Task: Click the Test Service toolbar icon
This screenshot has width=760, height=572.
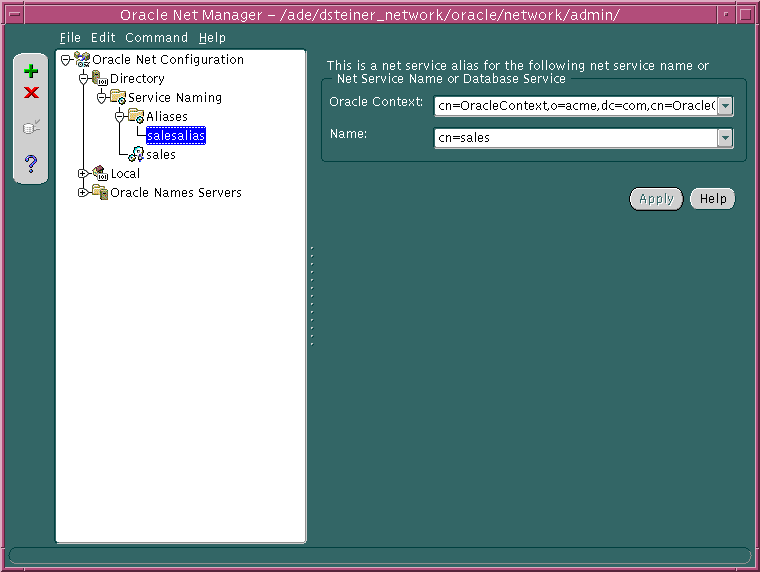Action: point(31,127)
